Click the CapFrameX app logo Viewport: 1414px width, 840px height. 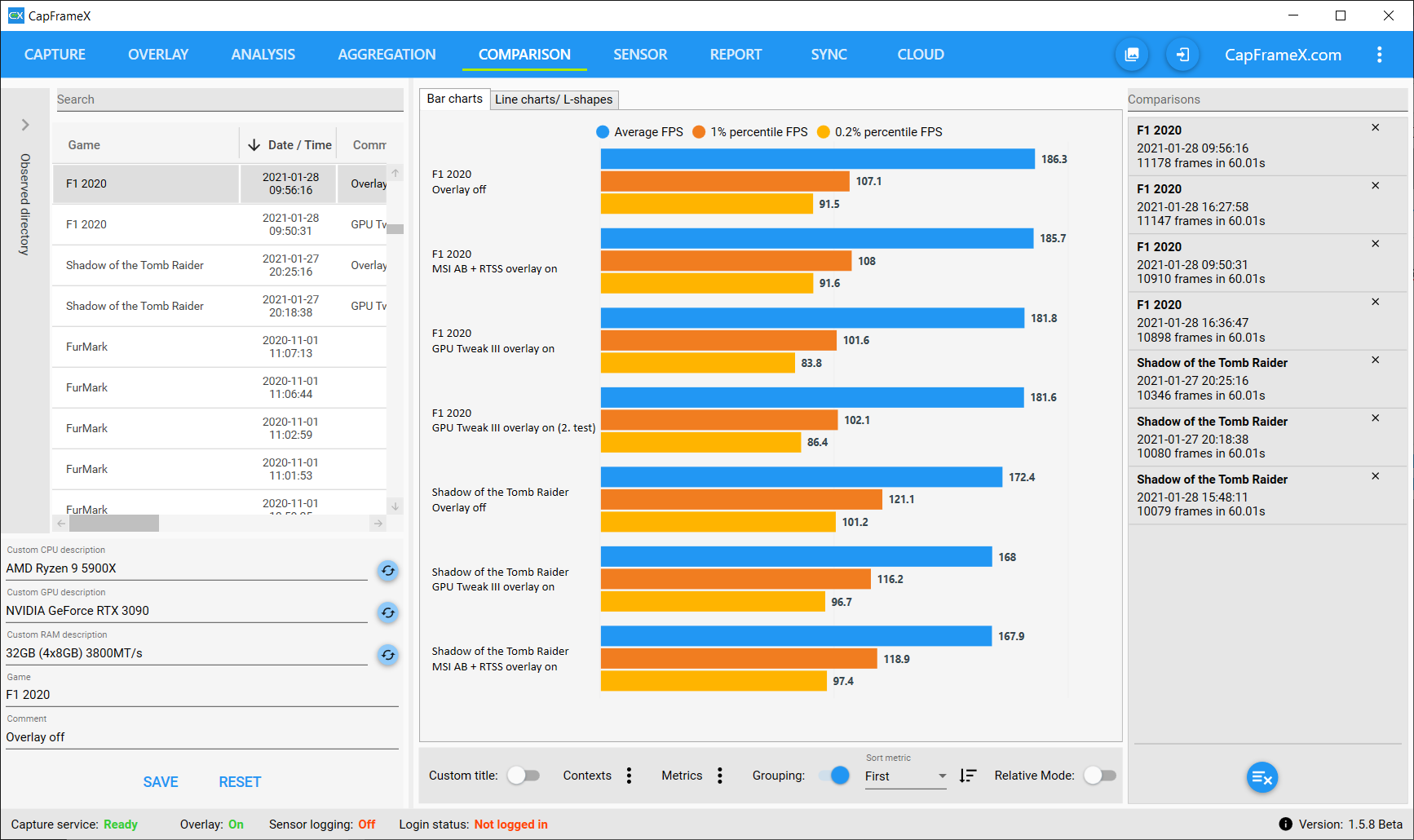[x=15, y=15]
